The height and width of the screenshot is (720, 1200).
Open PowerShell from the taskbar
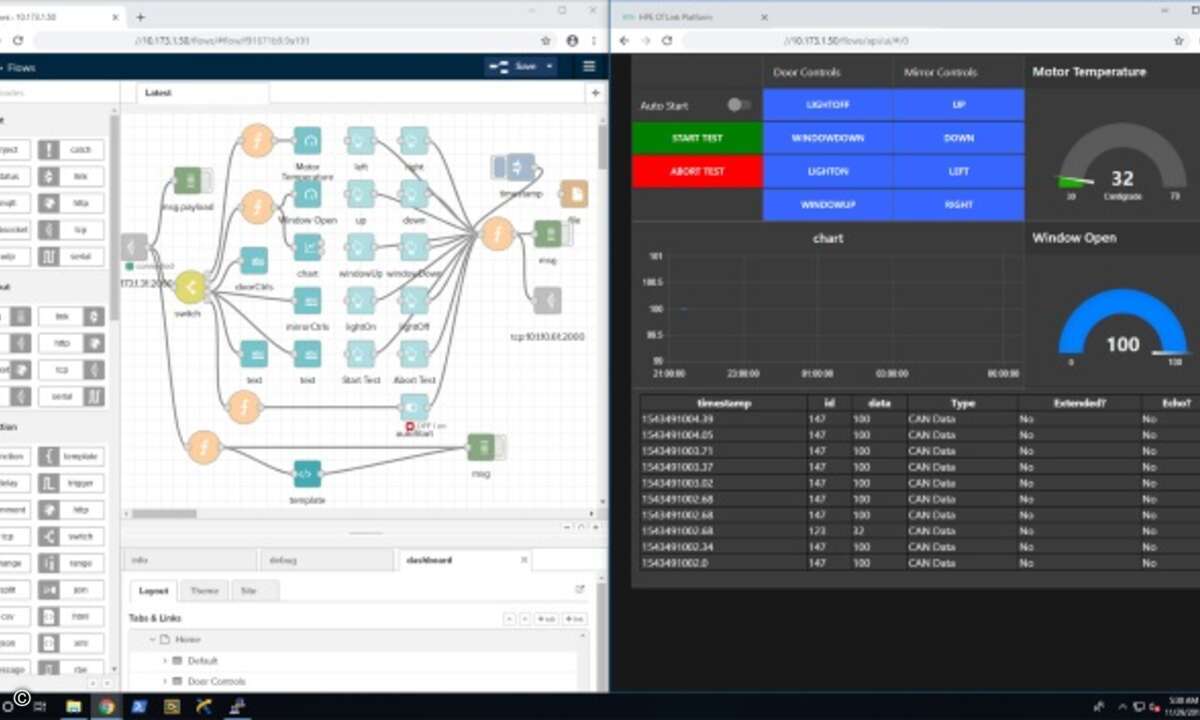pyautogui.click(x=139, y=706)
